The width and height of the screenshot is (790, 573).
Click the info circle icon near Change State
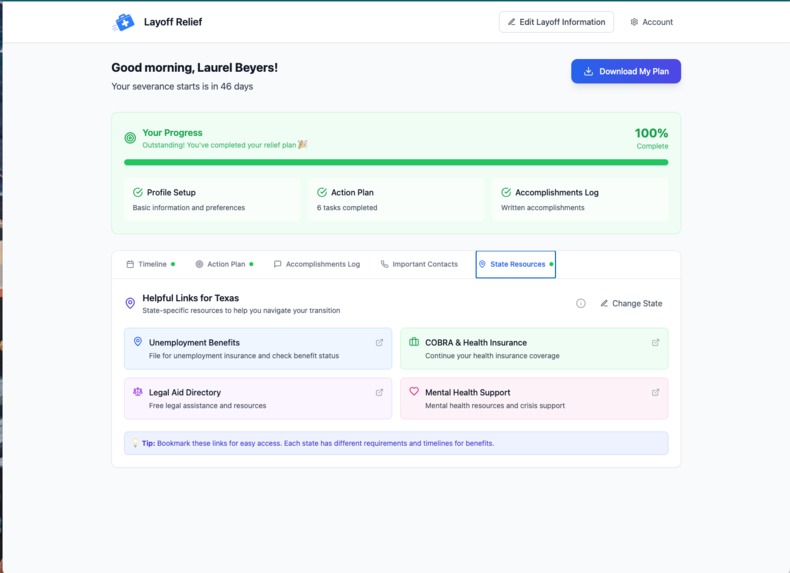[x=580, y=303]
